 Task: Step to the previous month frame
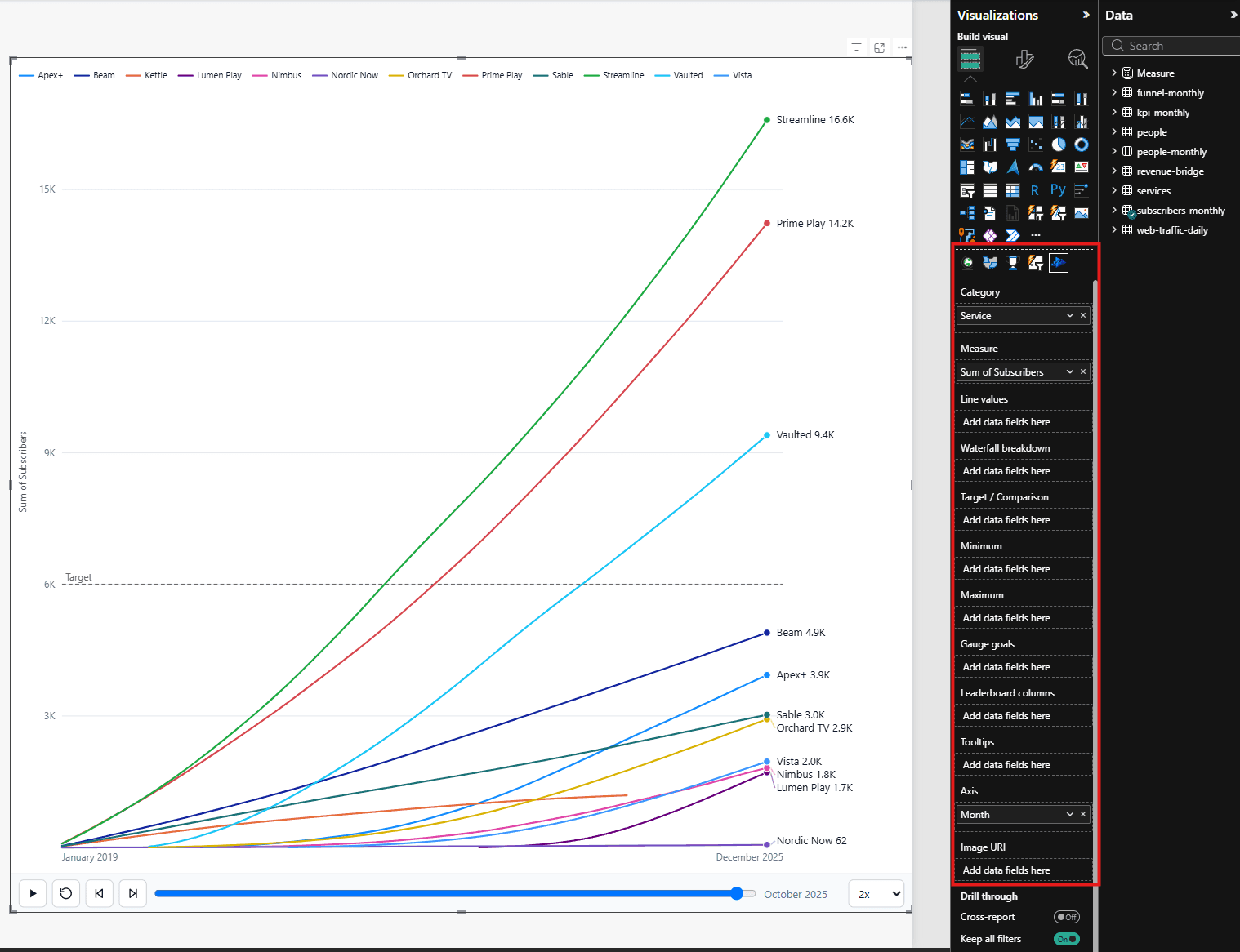(99, 894)
